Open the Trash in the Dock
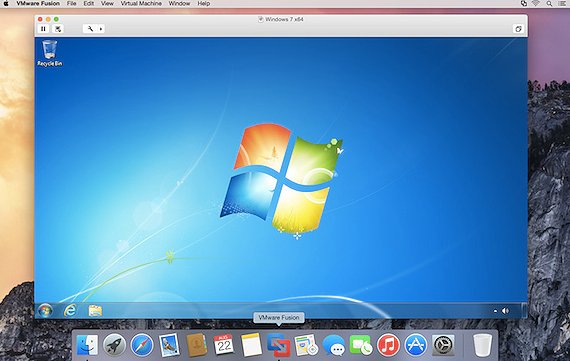The image size is (570, 361). click(x=482, y=345)
